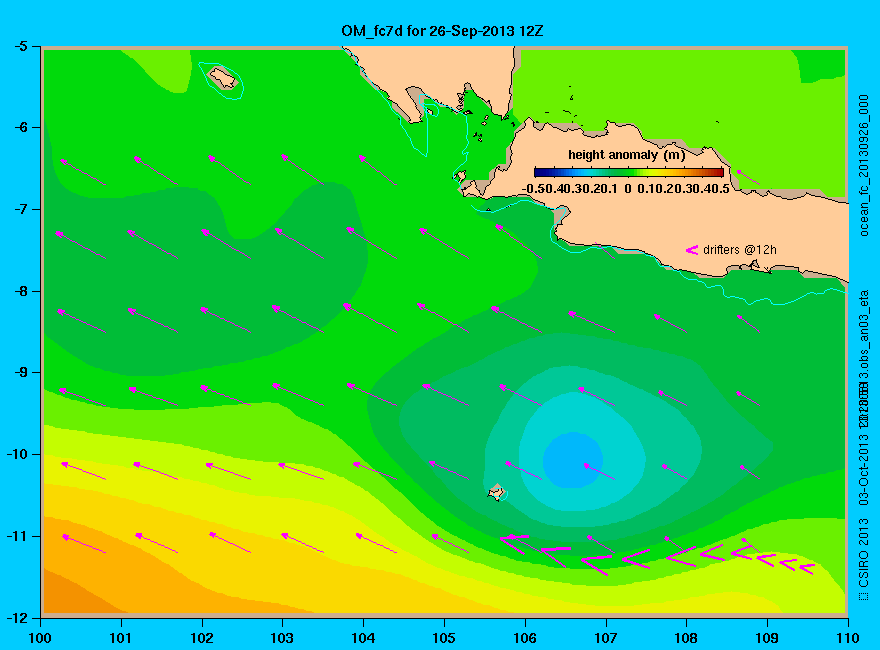Click longitude axis label 102

click(x=201, y=638)
